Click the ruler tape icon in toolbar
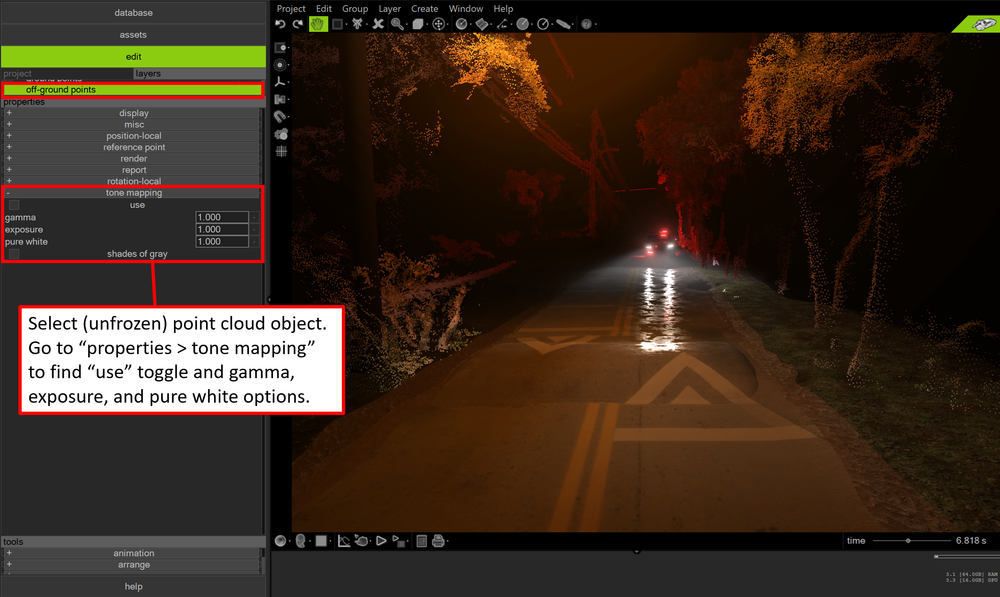Image resolution: width=1000 pixels, height=597 pixels. [562, 24]
